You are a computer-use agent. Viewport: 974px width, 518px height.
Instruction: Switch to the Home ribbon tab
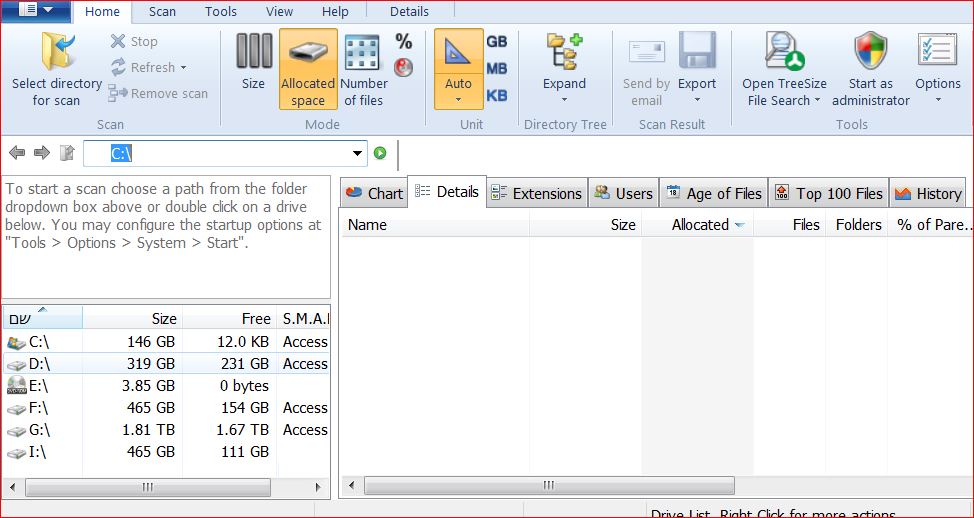click(102, 12)
